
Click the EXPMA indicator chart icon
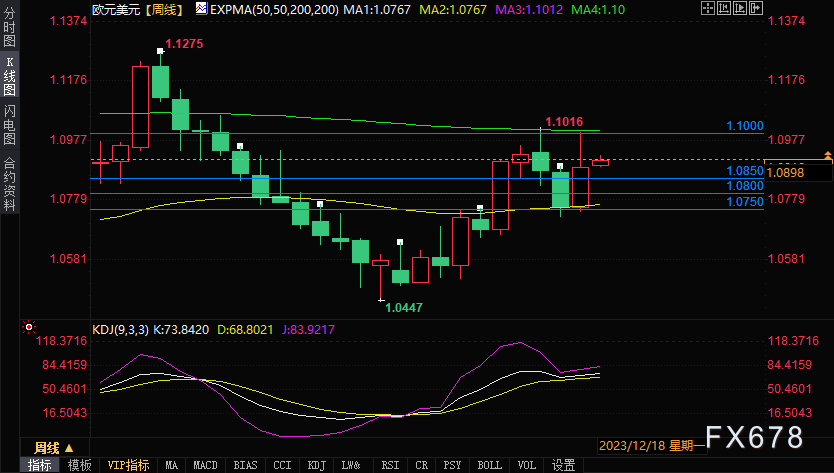click(201, 9)
